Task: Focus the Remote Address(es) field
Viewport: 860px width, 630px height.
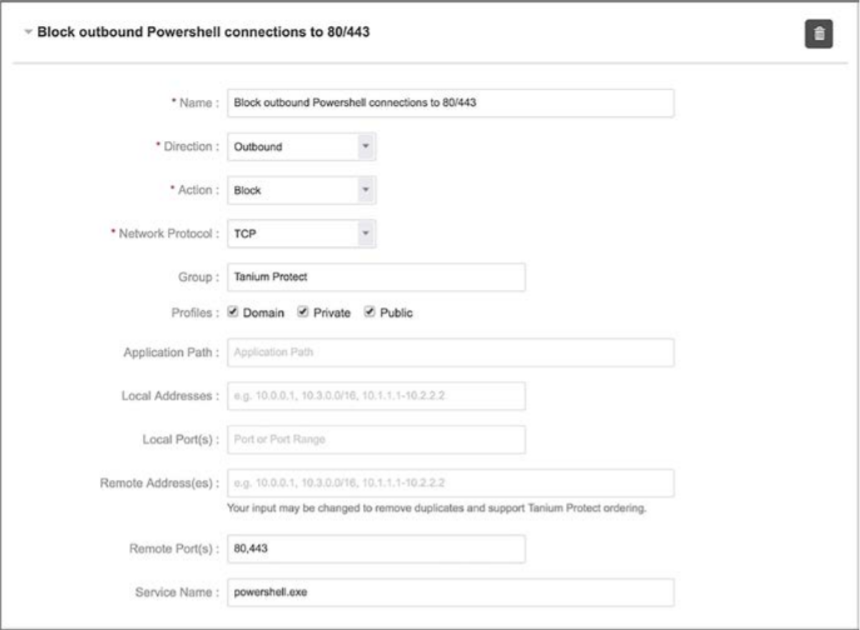Action: coord(450,483)
